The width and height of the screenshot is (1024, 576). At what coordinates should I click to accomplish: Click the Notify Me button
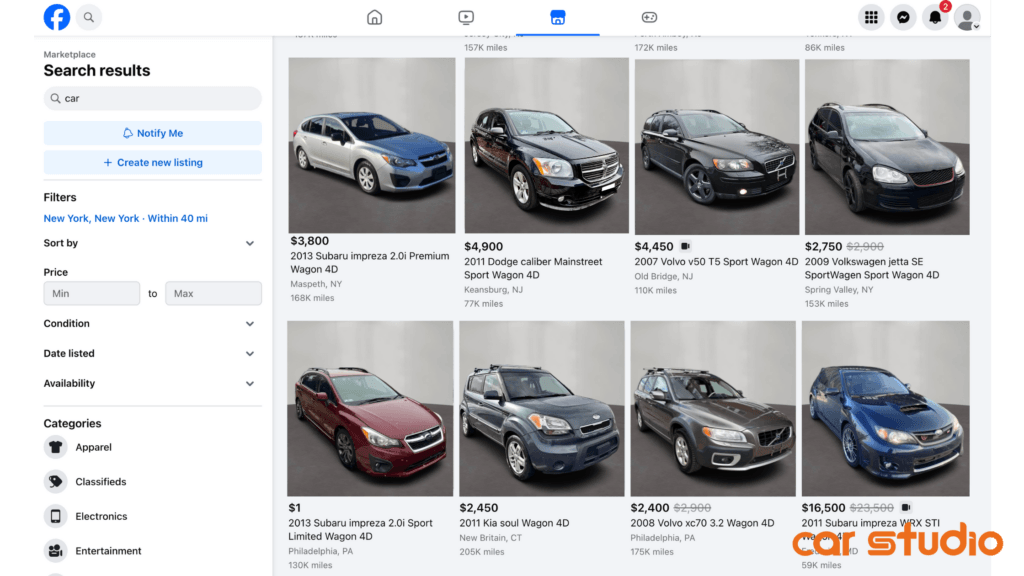(x=153, y=133)
